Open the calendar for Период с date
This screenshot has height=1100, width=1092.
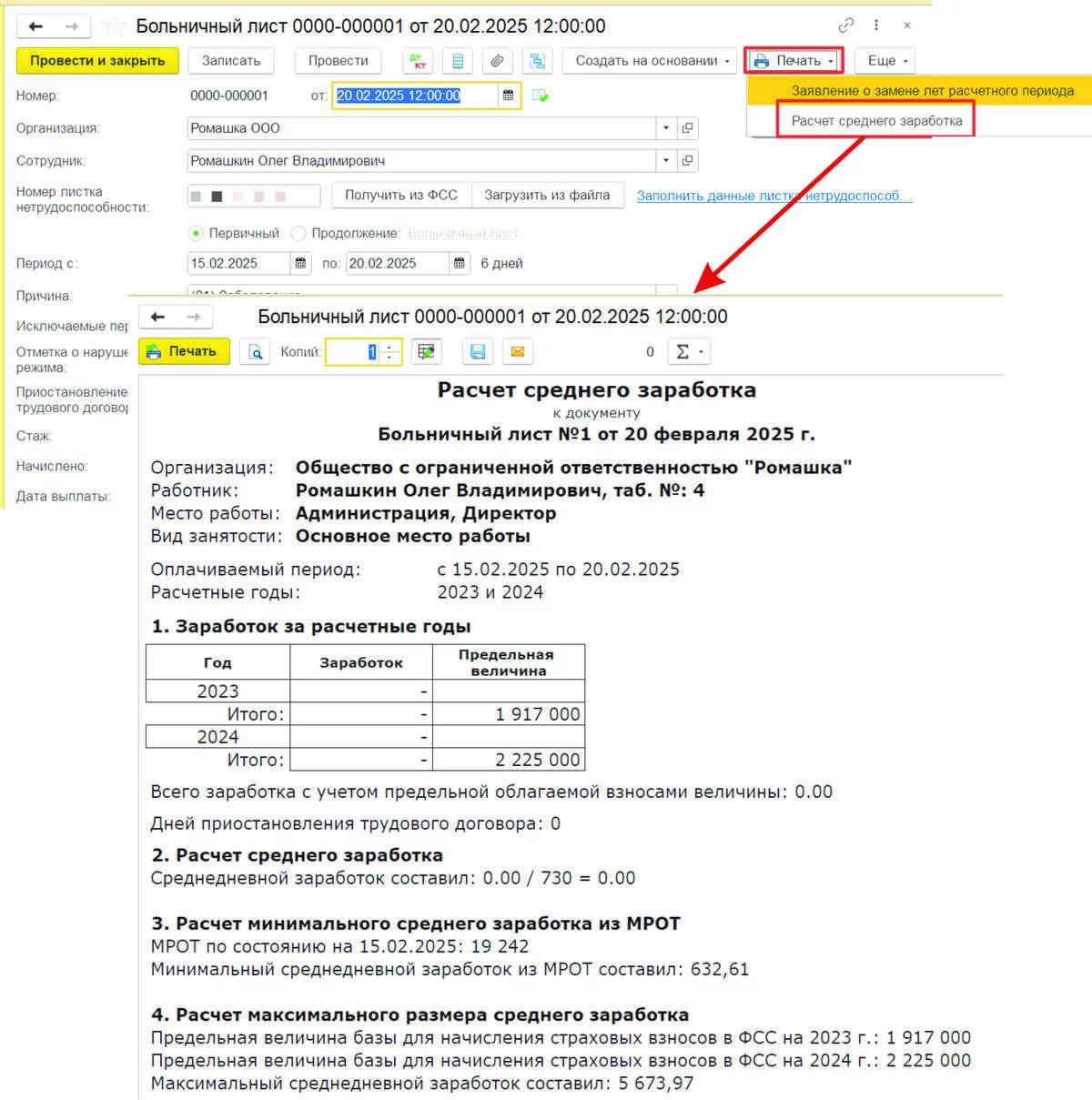coord(300,263)
